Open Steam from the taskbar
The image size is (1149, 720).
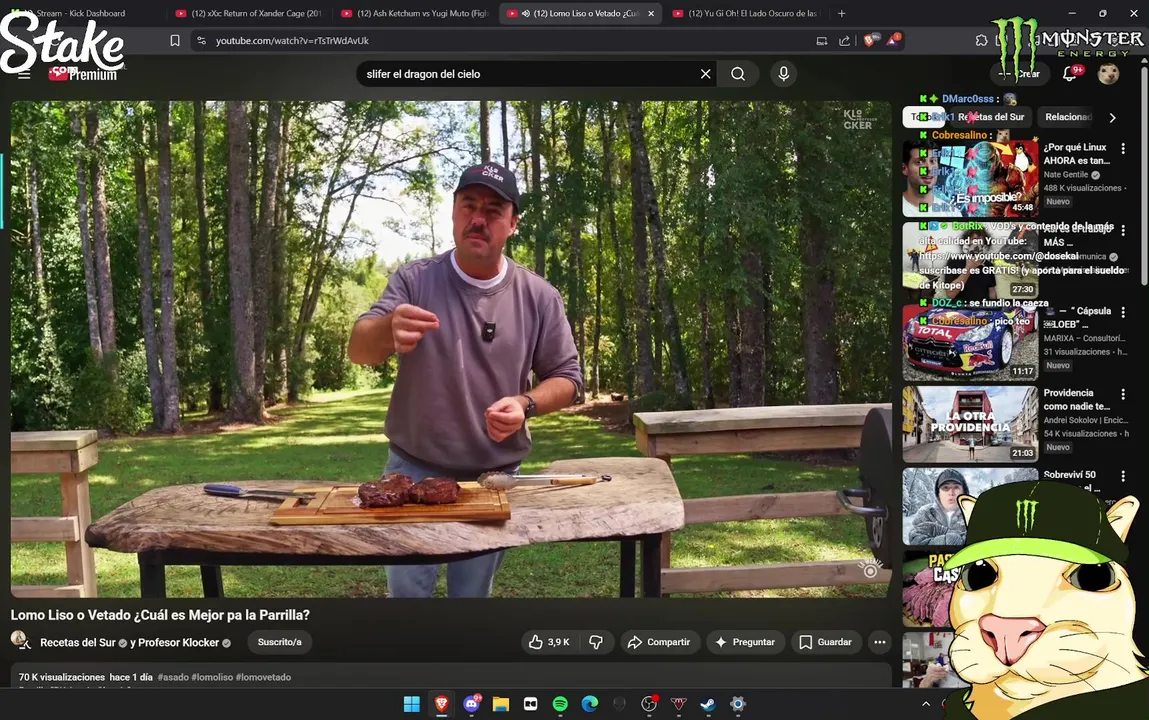[x=708, y=704]
